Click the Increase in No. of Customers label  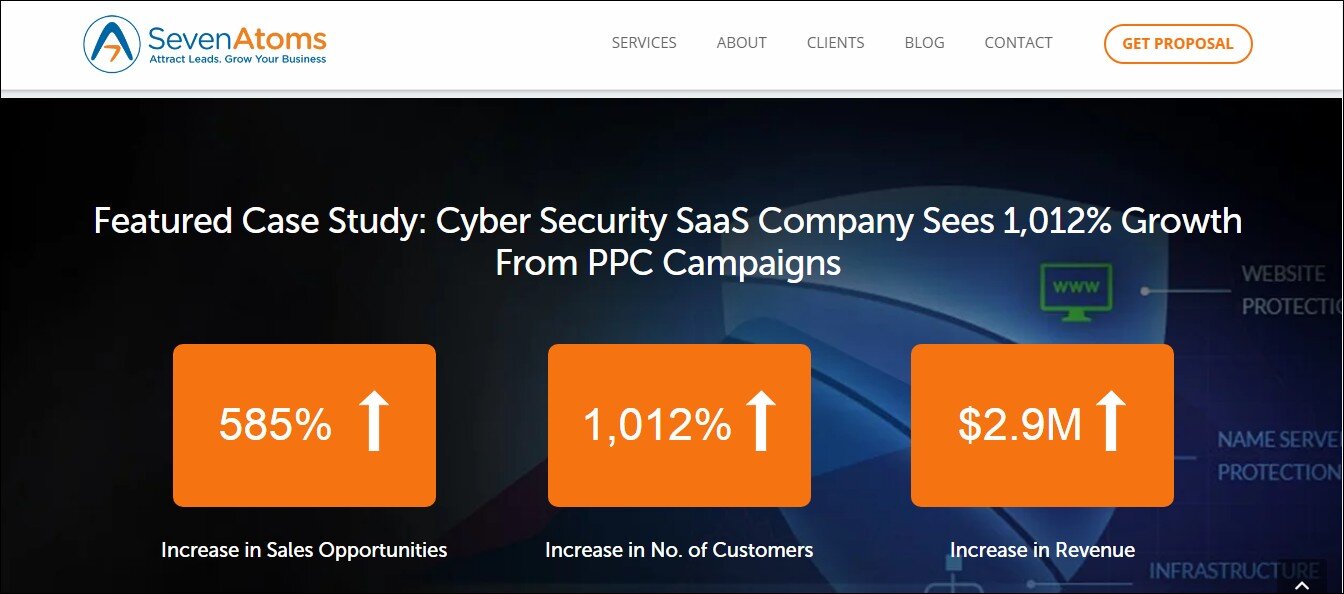click(x=679, y=550)
